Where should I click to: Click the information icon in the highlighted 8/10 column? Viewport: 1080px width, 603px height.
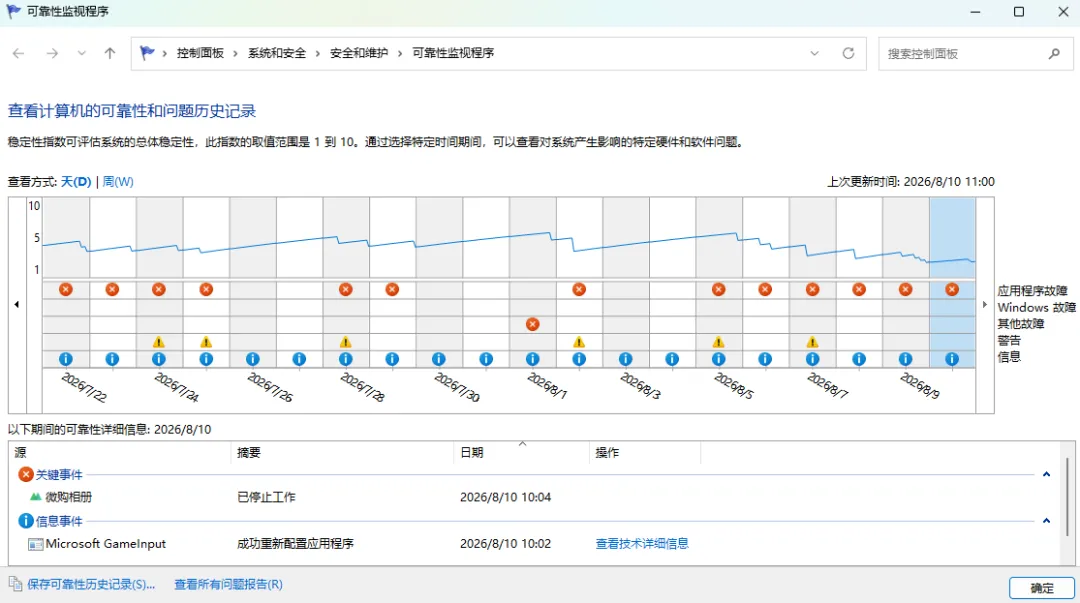point(953,359)
